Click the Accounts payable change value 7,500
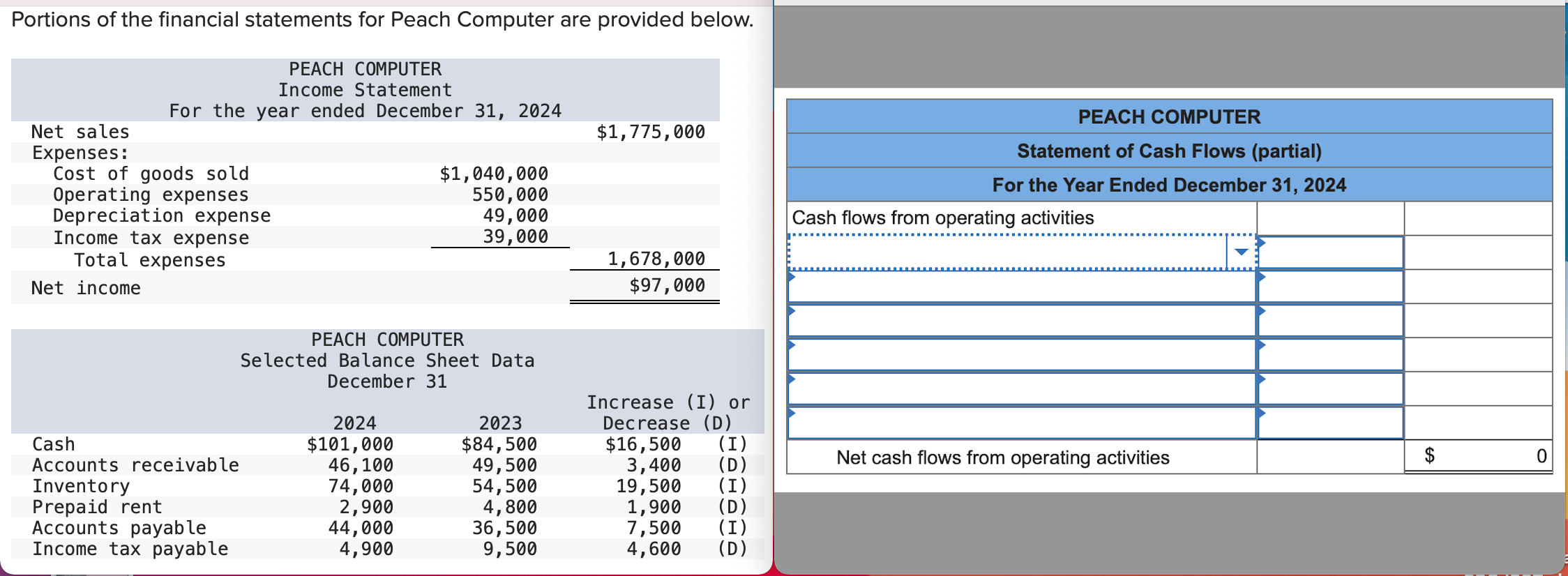This screenshot has width=1568, height=576. coord(654,528)
